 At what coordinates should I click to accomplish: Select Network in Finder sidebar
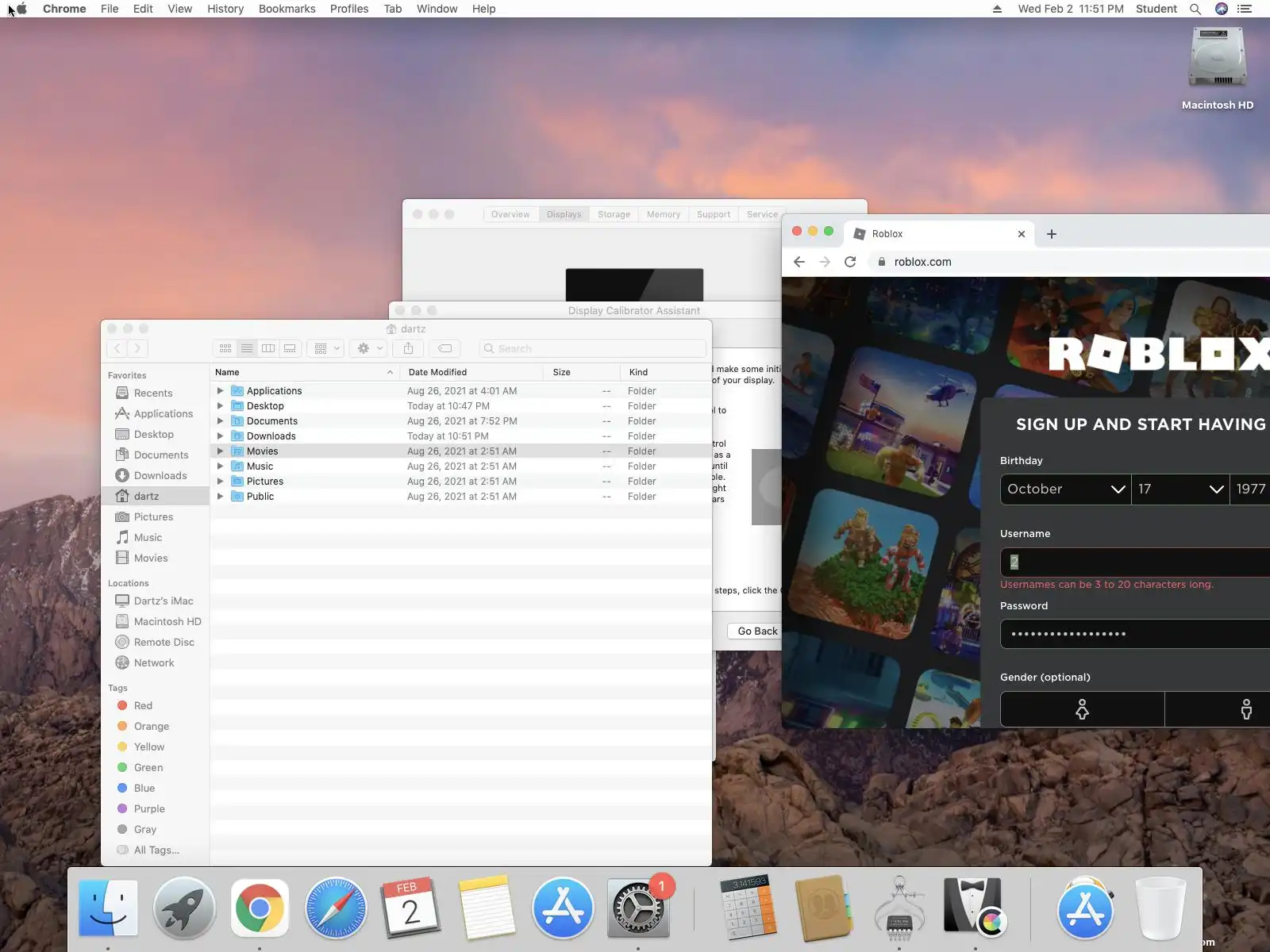pos(154,662)
